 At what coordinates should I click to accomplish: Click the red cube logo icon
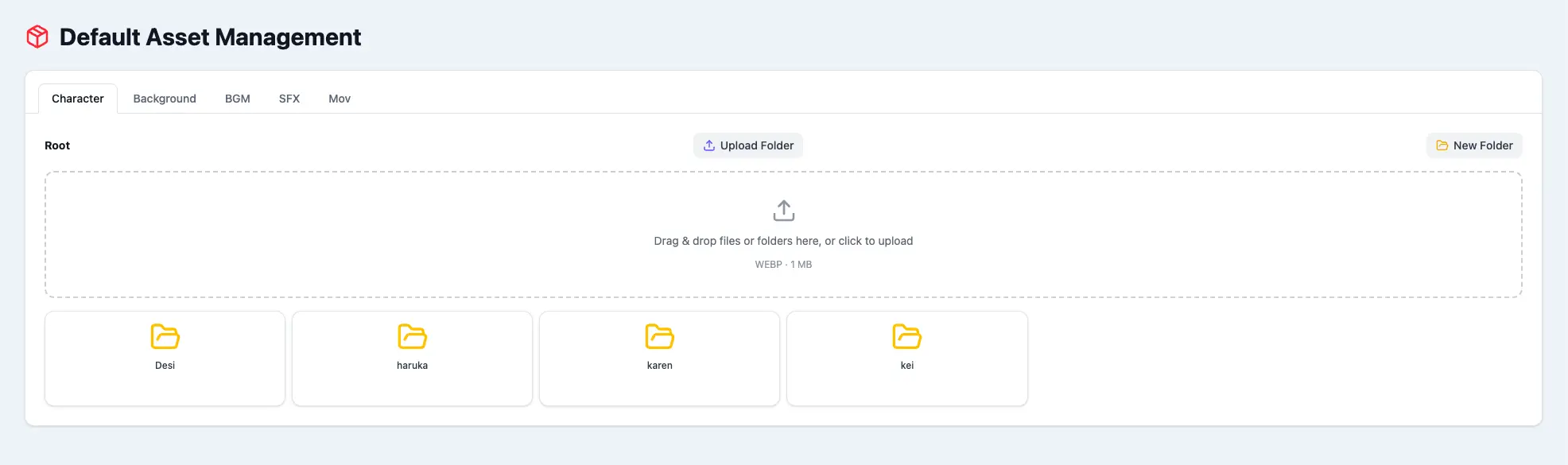click(37, 37)
